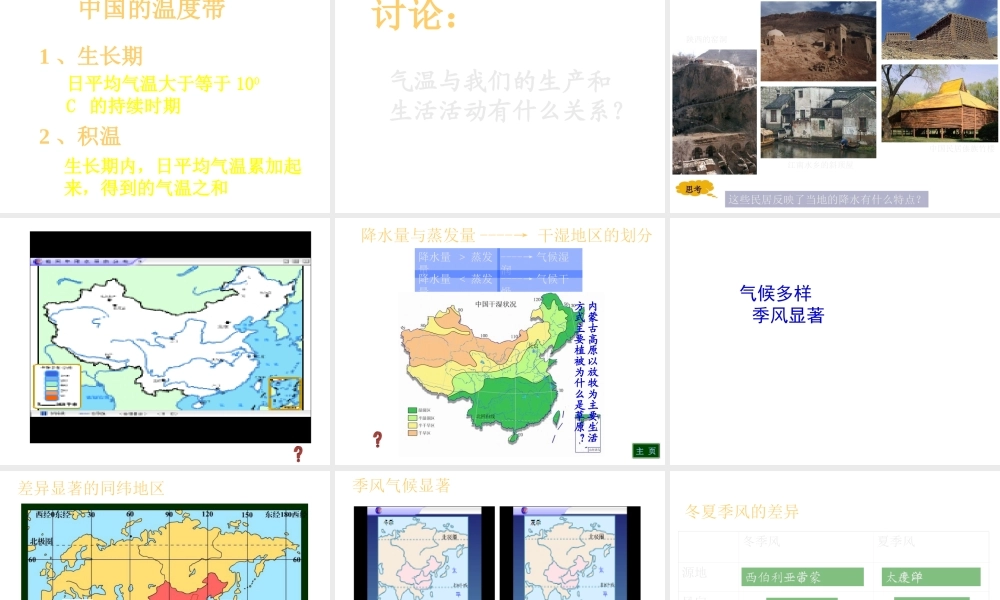Click the dry-wet map color legend

(420, 421)
